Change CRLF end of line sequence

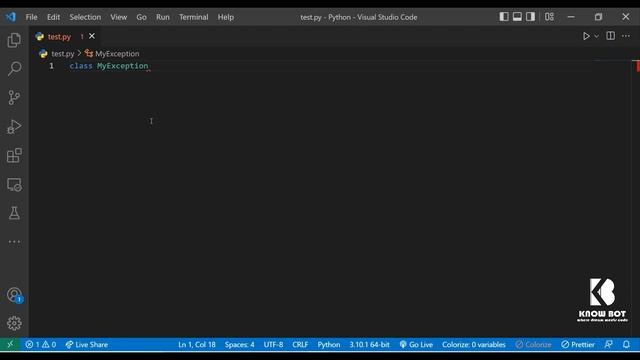pos(300,344)
